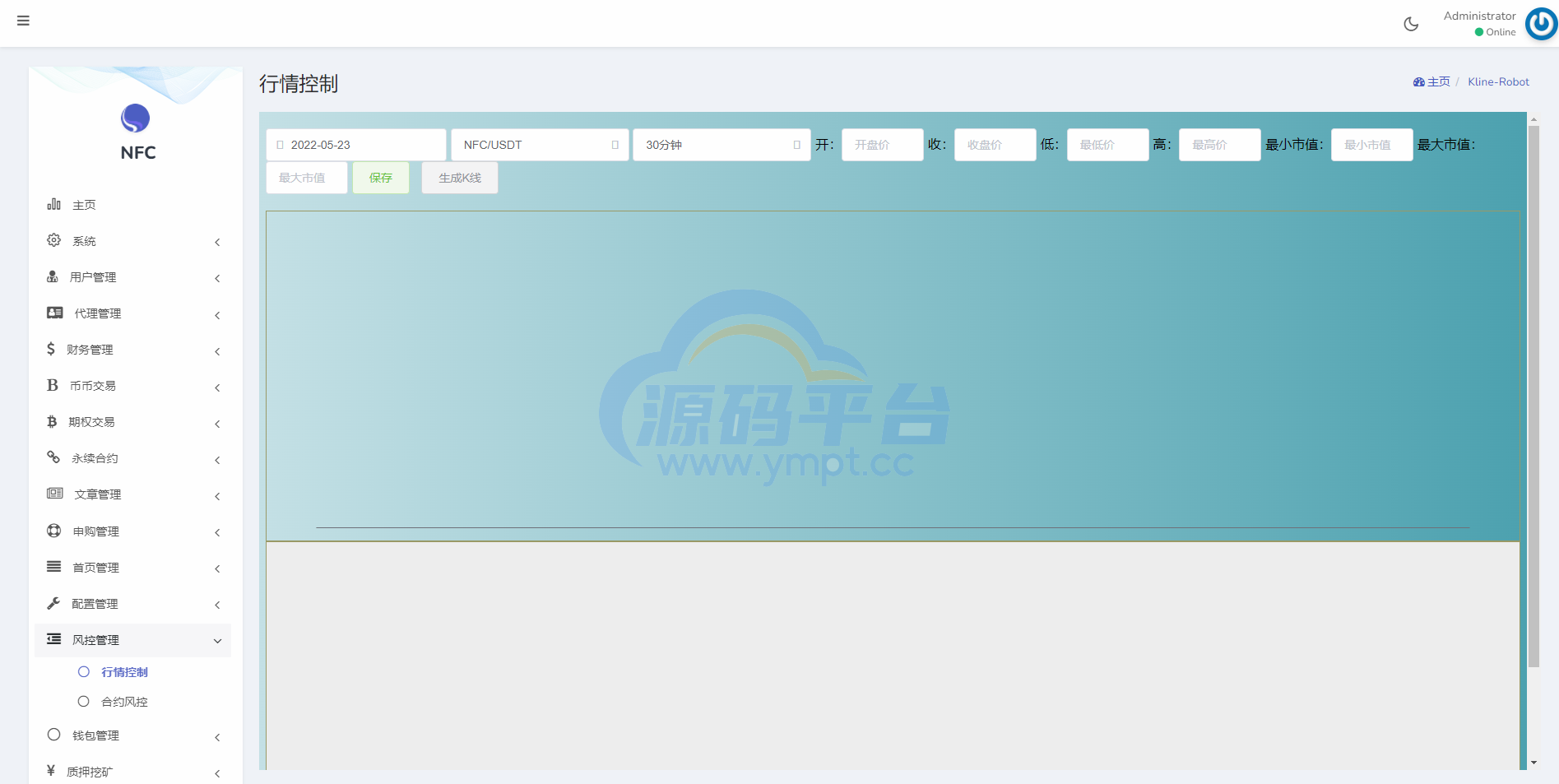Click the 财务管理 dollar sign icon
The width and height of the screenshot is (1559, 784).
point(51,349)
